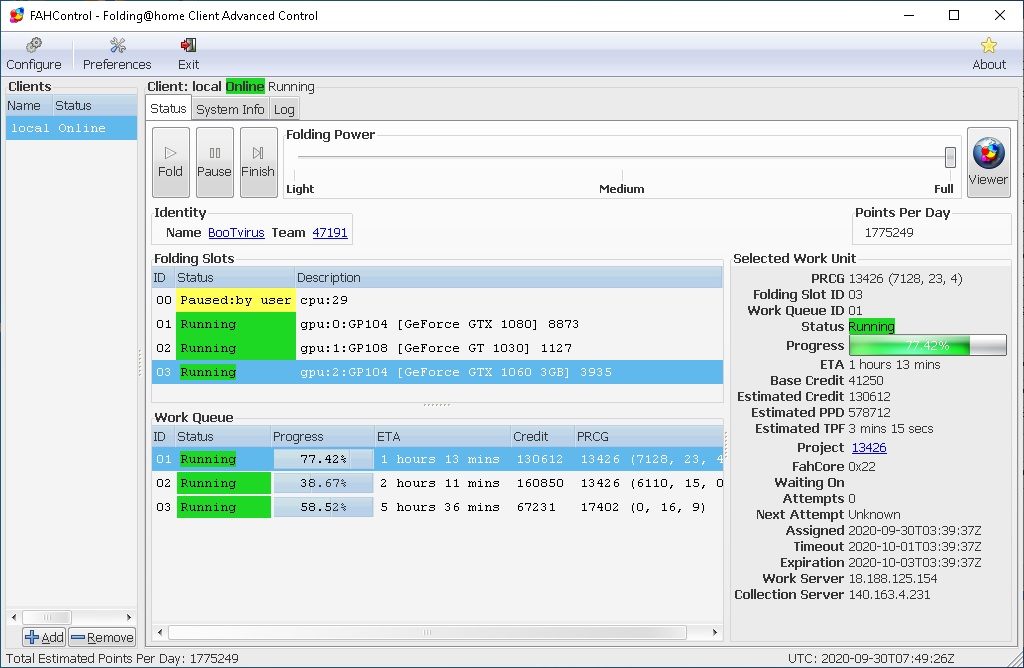Image resolution: width=1024 pixels, height=668 pixels.
Task: Open the System Info tab
Action: tap(230, 109)
